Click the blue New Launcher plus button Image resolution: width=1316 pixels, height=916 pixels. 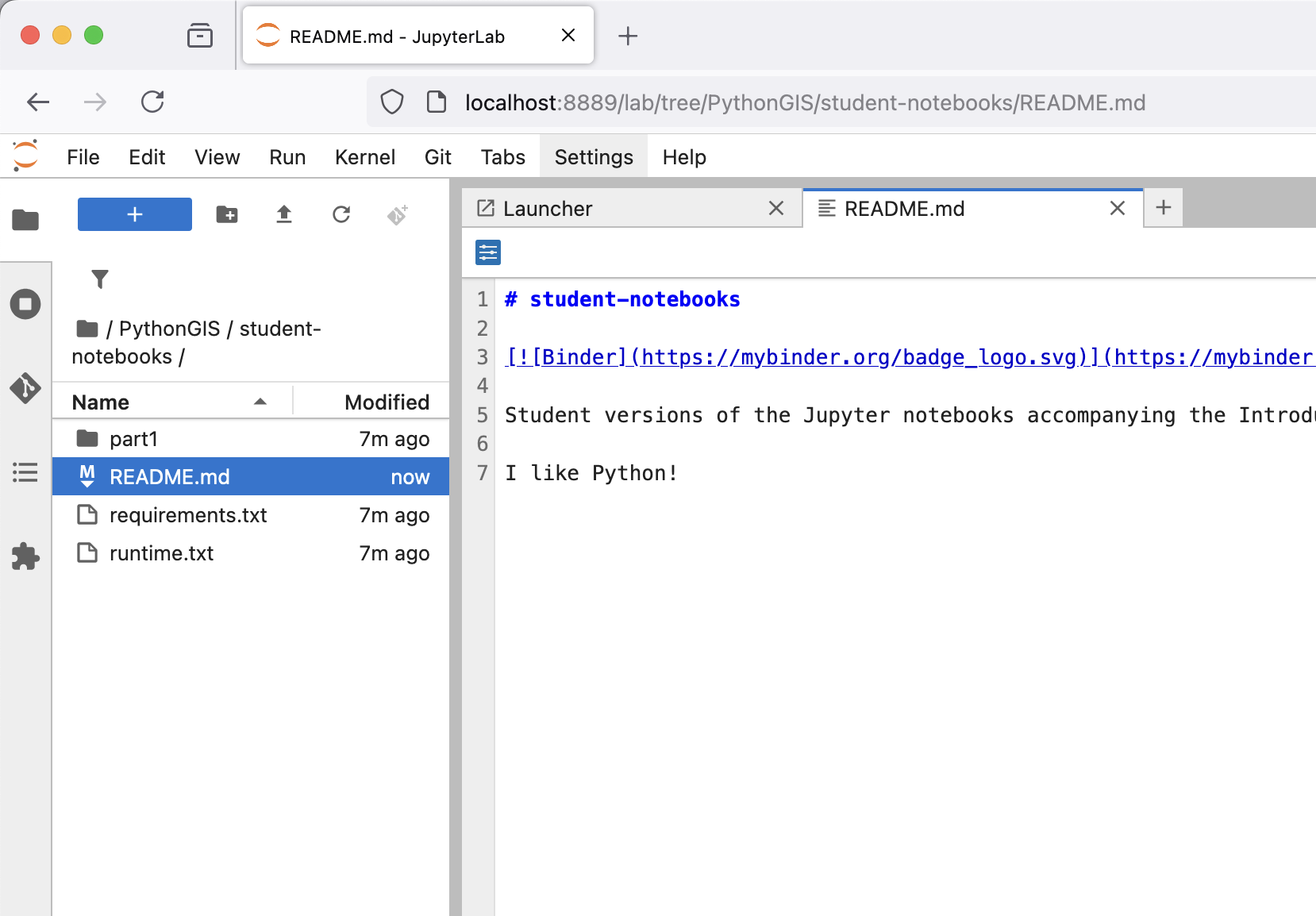(x=135, y=214)
